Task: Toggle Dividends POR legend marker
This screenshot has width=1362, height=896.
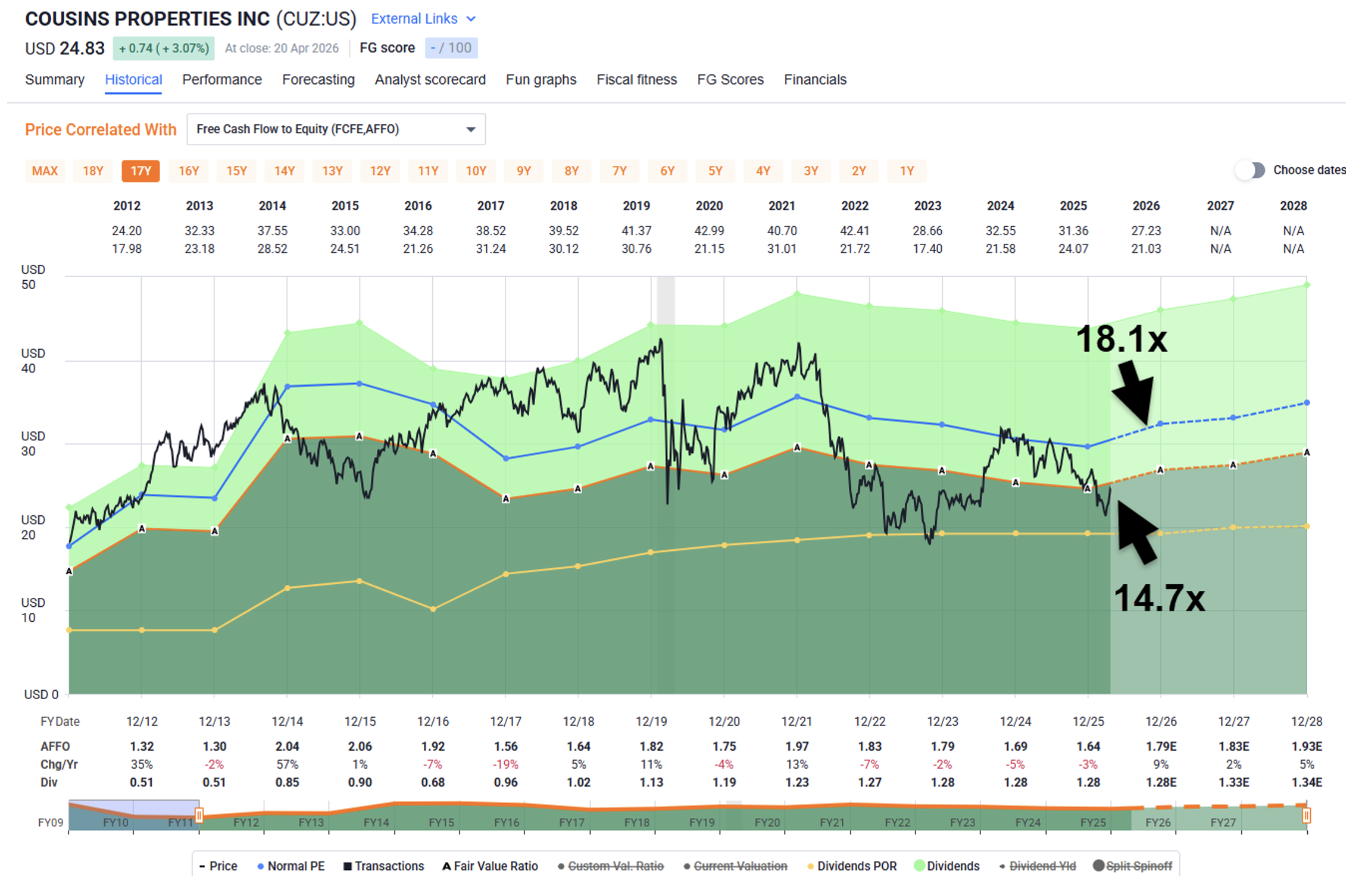Action: 810,867
